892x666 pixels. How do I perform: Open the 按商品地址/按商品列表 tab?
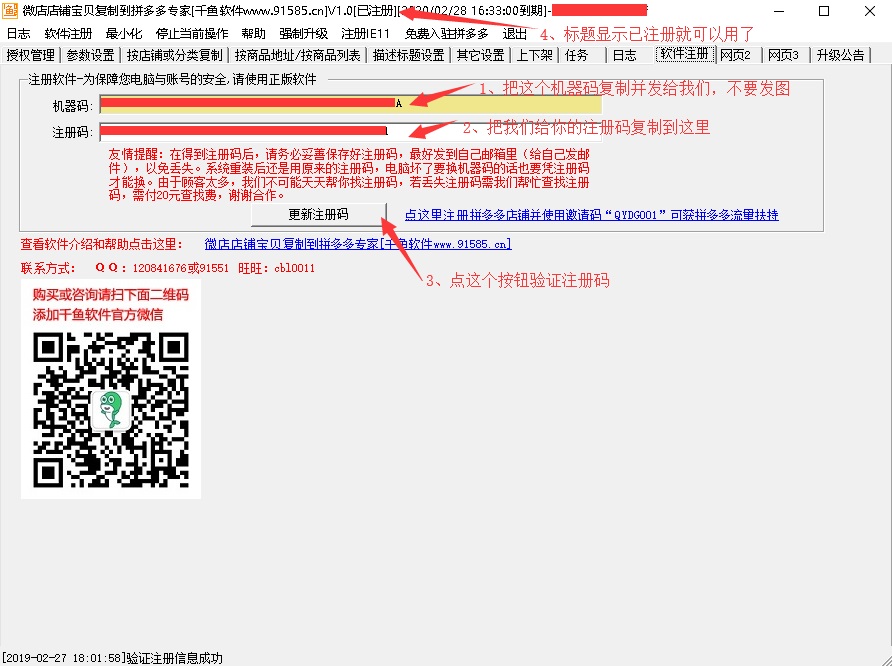pos(298,55)
